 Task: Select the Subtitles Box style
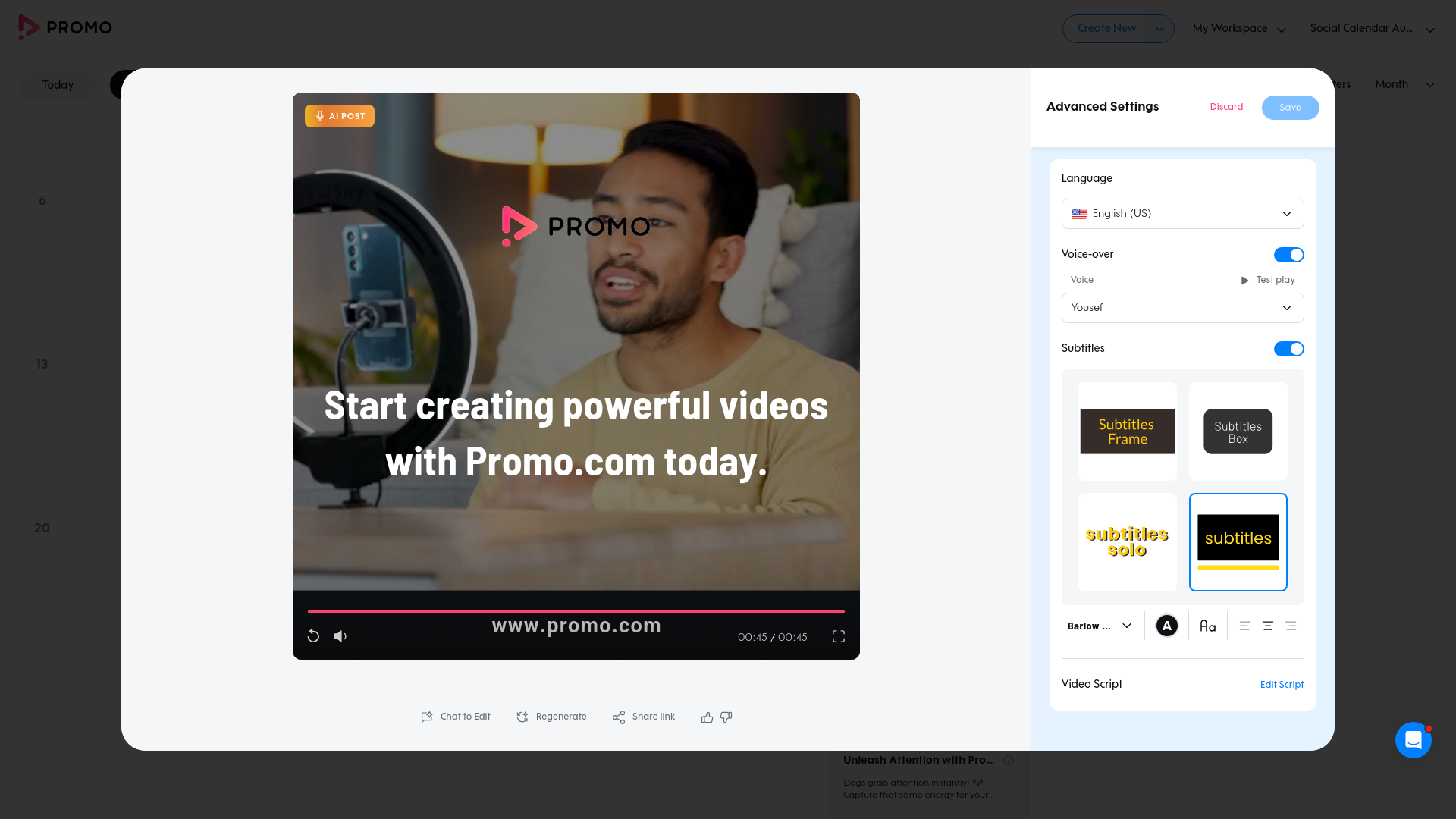pos(1238,431)
